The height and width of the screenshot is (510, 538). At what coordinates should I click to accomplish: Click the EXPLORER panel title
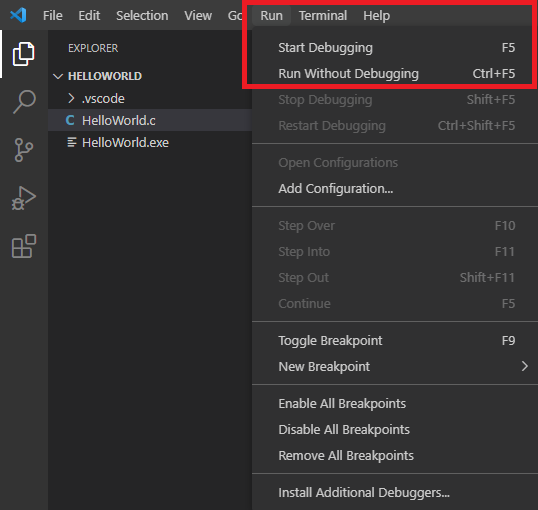point(93,48)
